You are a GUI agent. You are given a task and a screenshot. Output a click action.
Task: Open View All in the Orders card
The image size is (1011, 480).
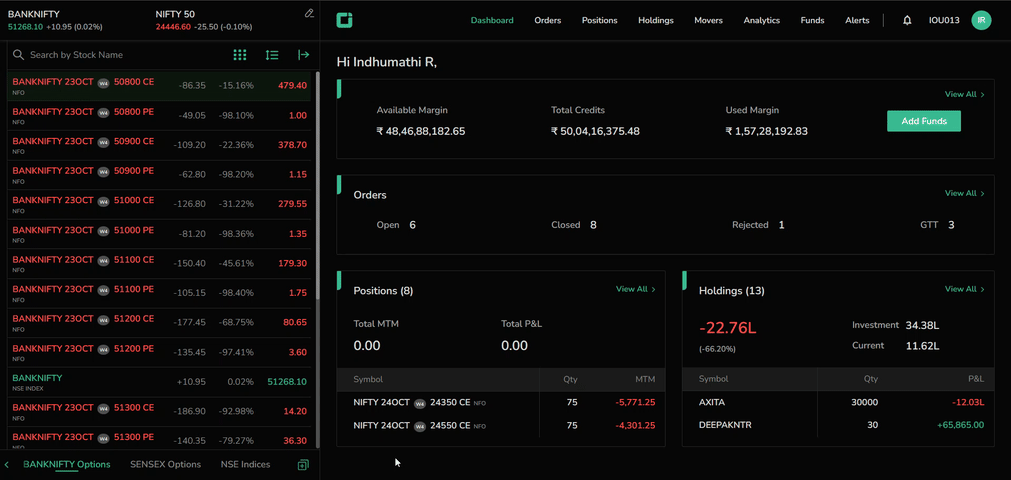pyautogui.click(x=964, y=193)
